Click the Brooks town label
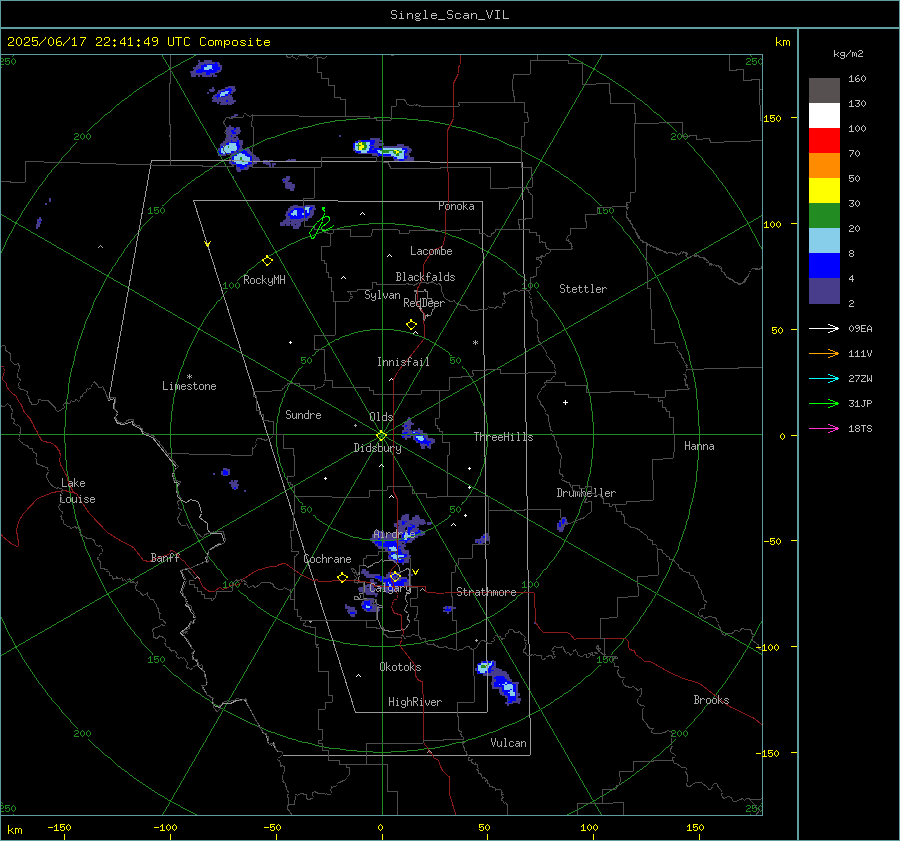Image resolution: width=900 pixels, height=841 pixels. click(711, 700)
